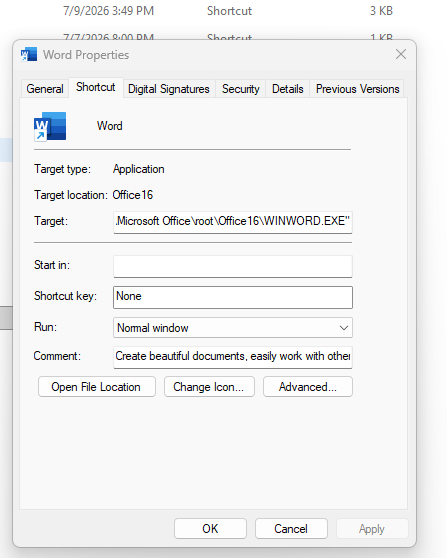The width and height of the screenshot is (447, 558).
Task: Close the Word Properties dialog
Action: (x=401, y=54)
